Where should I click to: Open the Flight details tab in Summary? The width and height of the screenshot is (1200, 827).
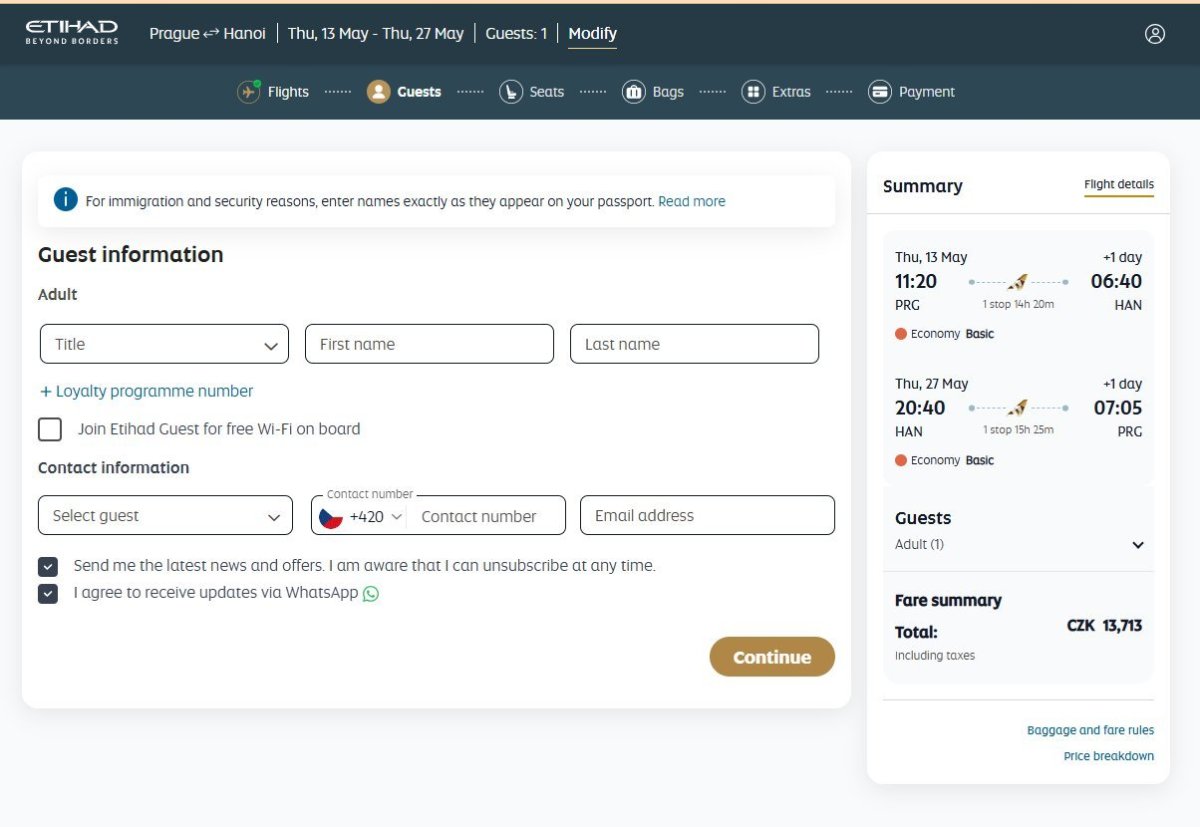click(1119, 185)
